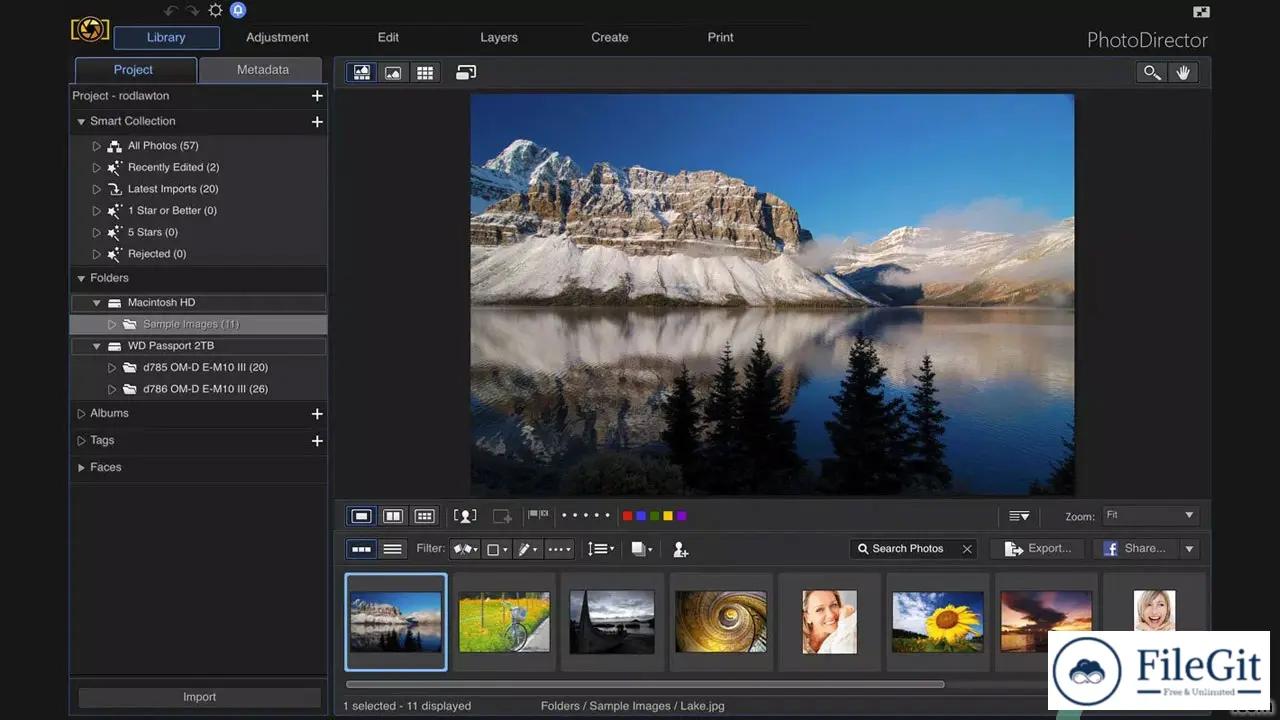Viewport: 1280px width, 720px height.
Task: Add new album with plus icon
Action: (x=317, y=413)
